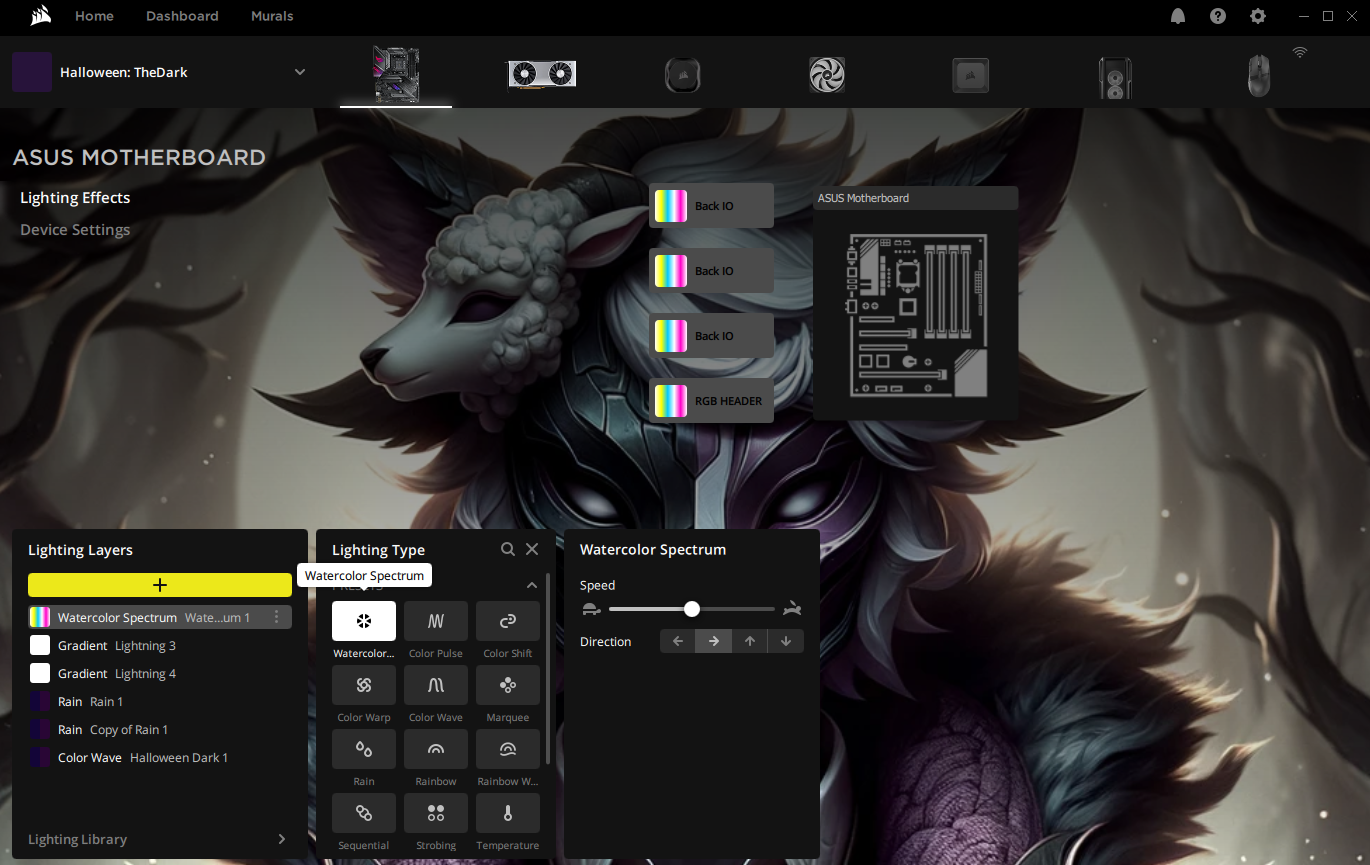
Task: Set direction to up arrow
Action: pos(750,641)
